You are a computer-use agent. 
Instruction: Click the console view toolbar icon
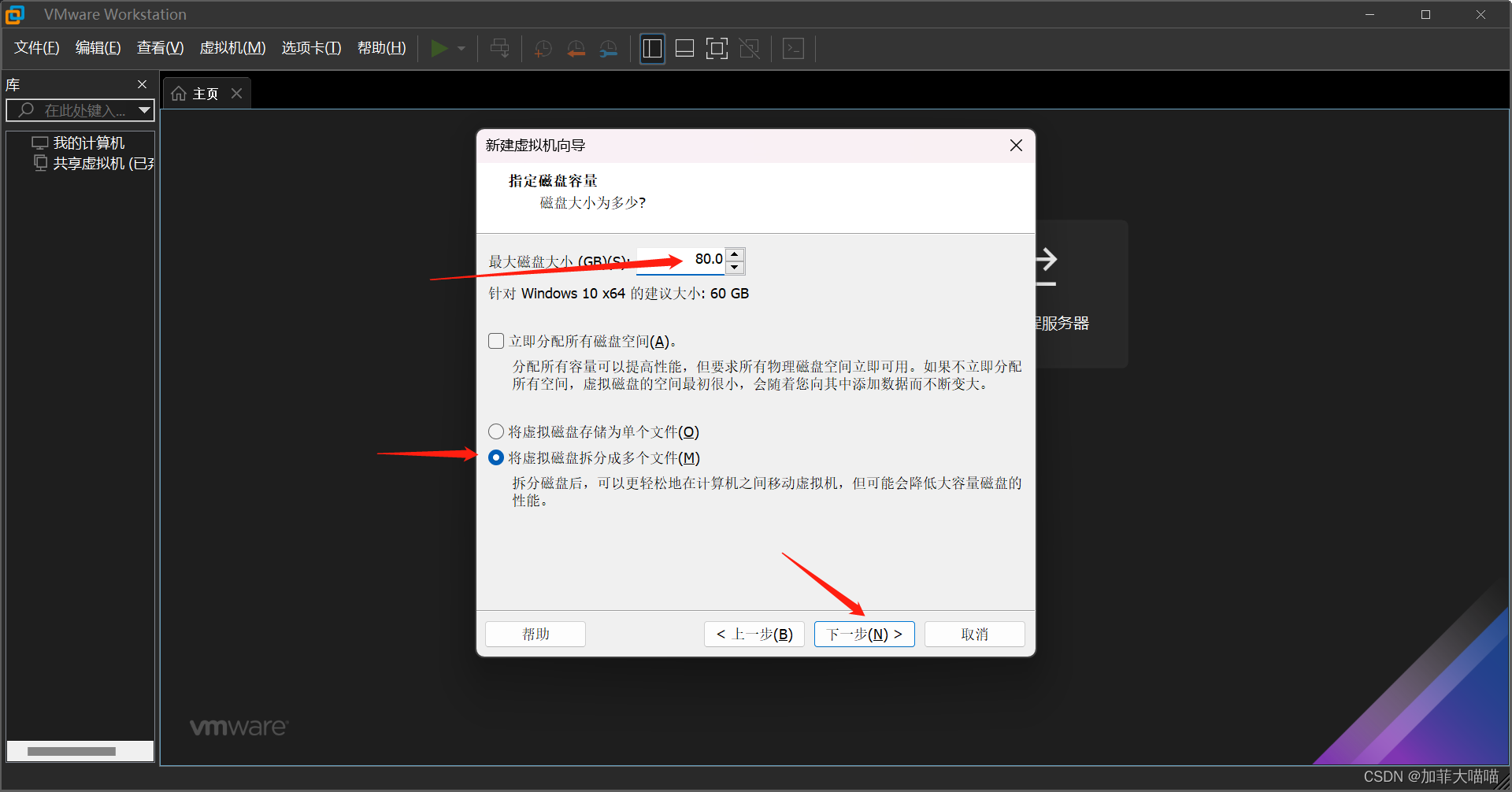tap(793, 49)
